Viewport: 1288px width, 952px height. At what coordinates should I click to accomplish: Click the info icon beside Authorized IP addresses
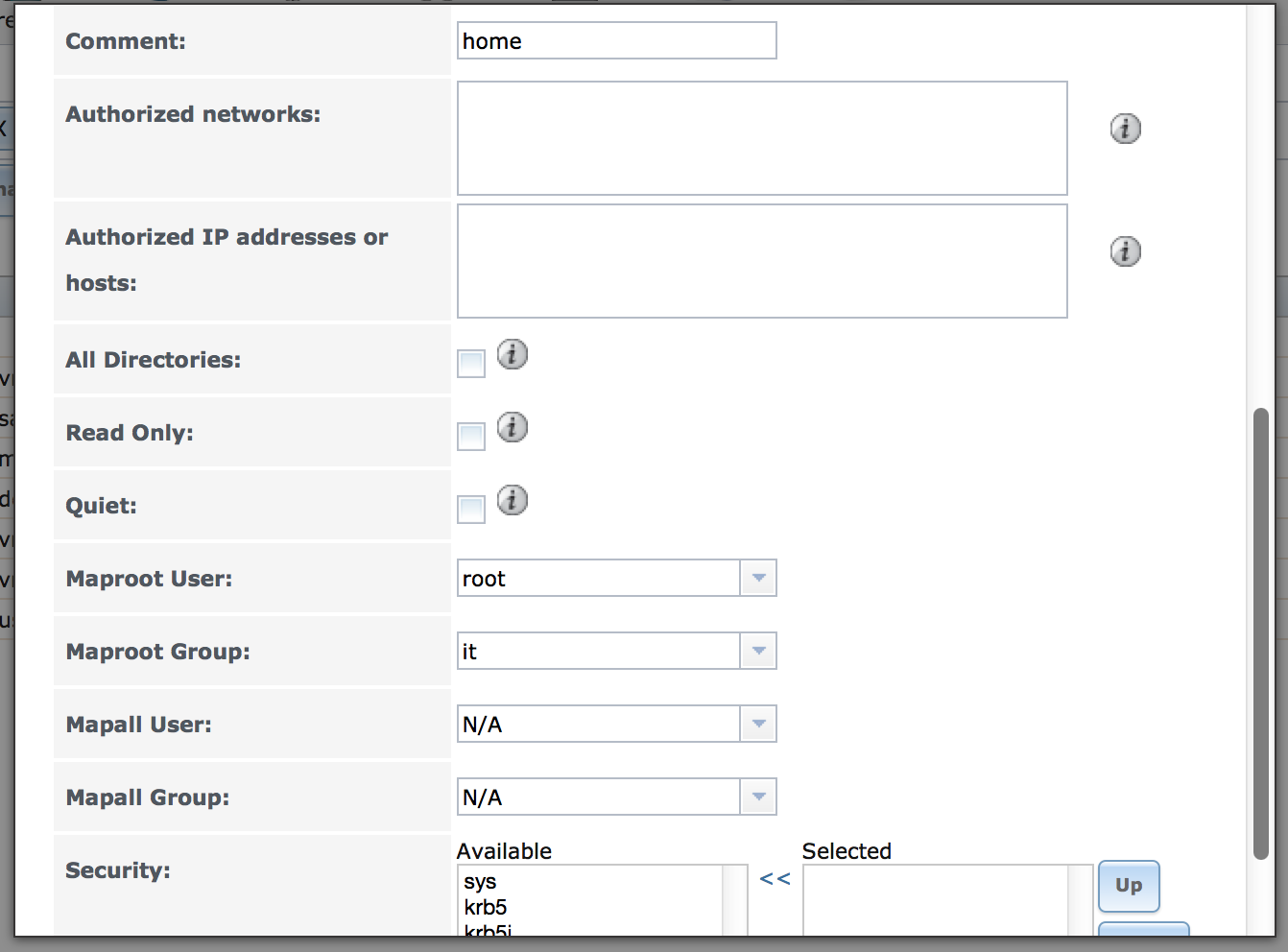(1124, 250)
